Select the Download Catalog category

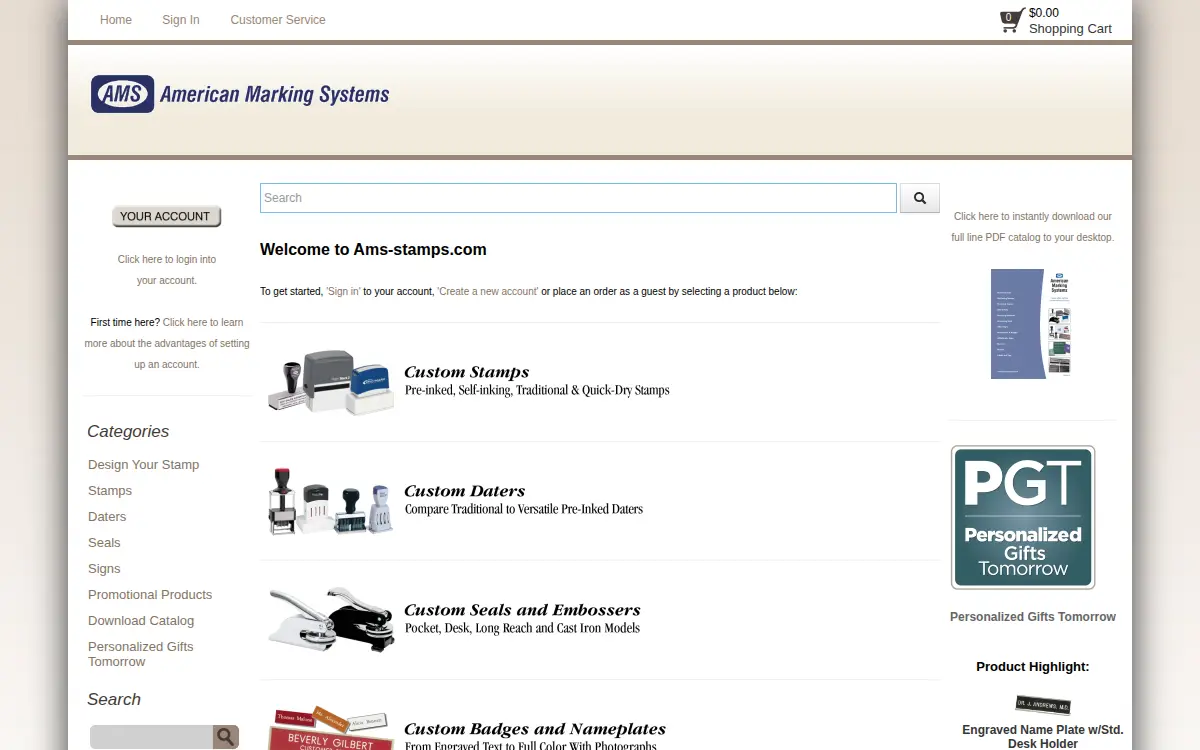tap(141, 621)
